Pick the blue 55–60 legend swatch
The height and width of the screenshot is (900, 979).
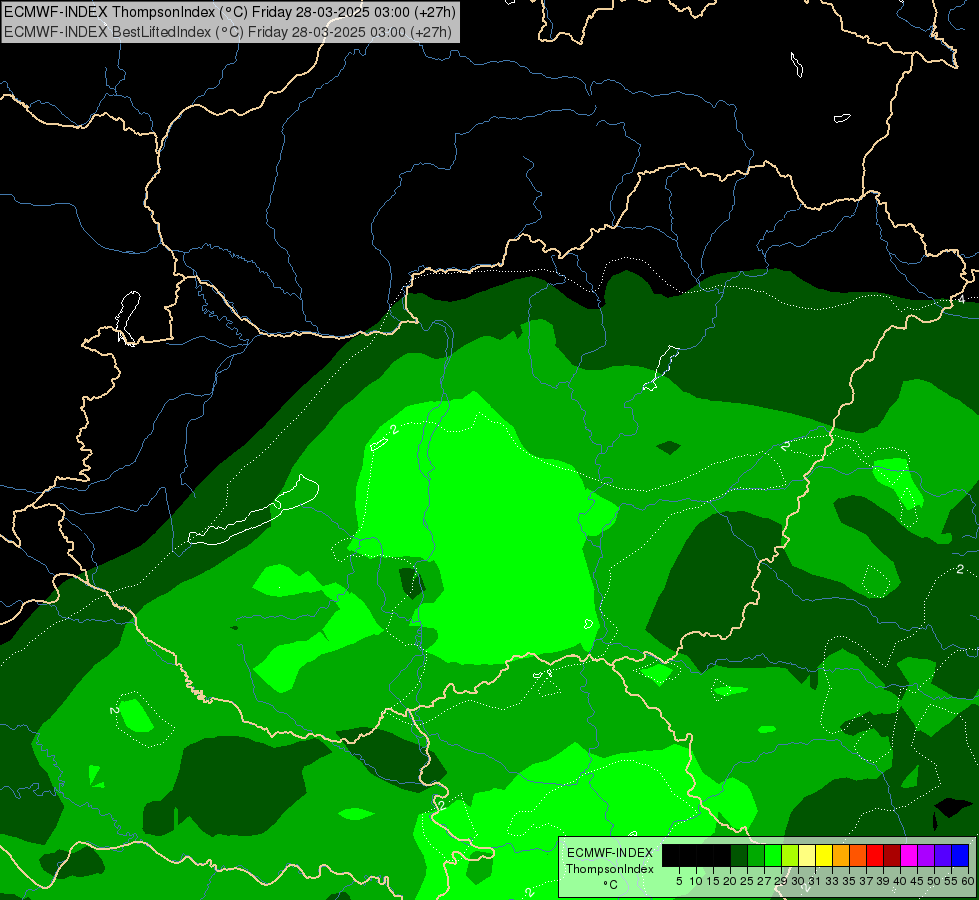(x=960, y=855)
